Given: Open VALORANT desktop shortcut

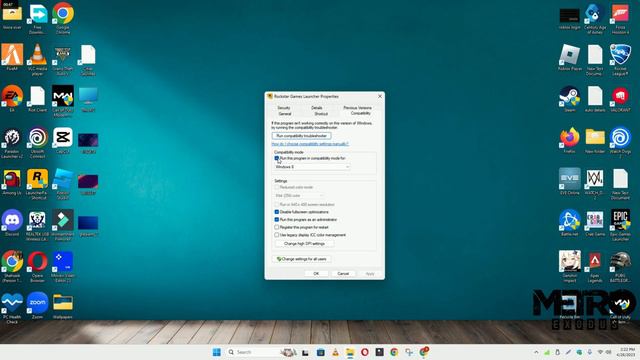Looking at the screenshot, I should click(x=620, y=98).
